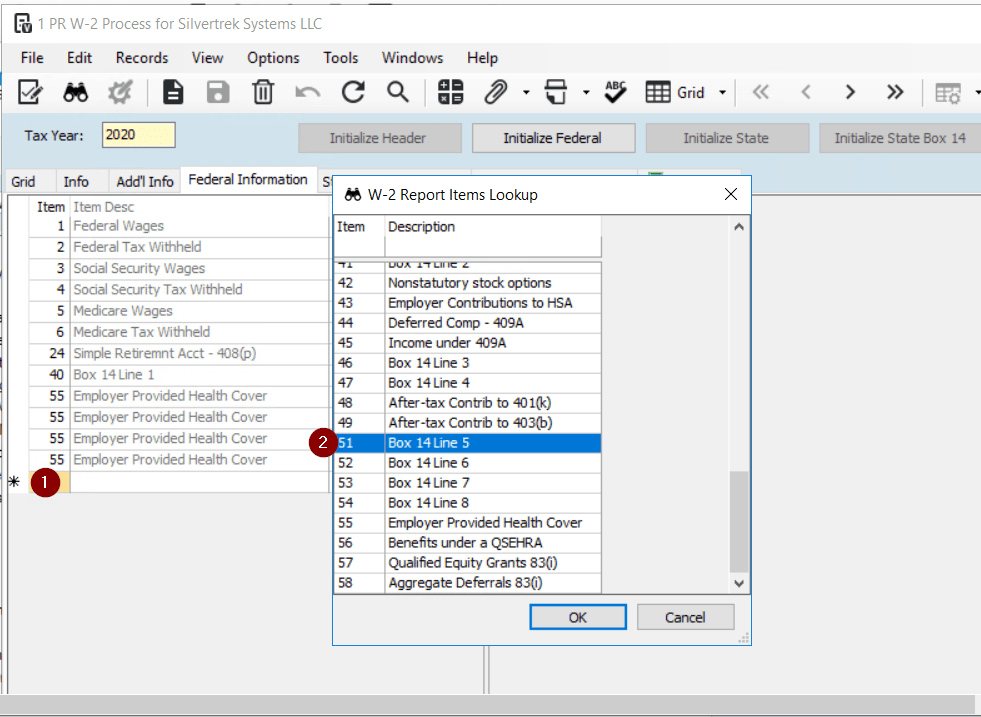This screenshot has width=981, height=717.
Task: Jump to last record double-right arrow
Action: [895, 93]
